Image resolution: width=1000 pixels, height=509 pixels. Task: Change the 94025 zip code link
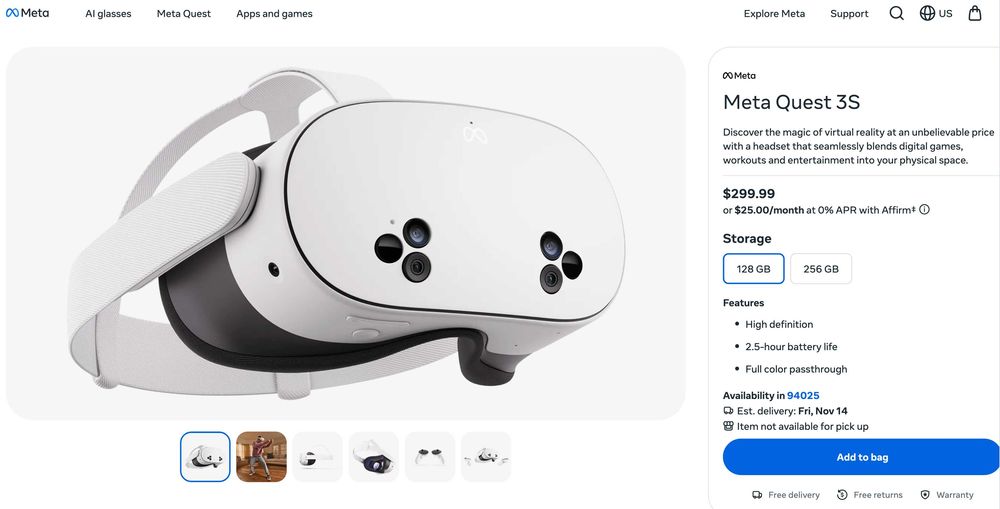(803, 396)
